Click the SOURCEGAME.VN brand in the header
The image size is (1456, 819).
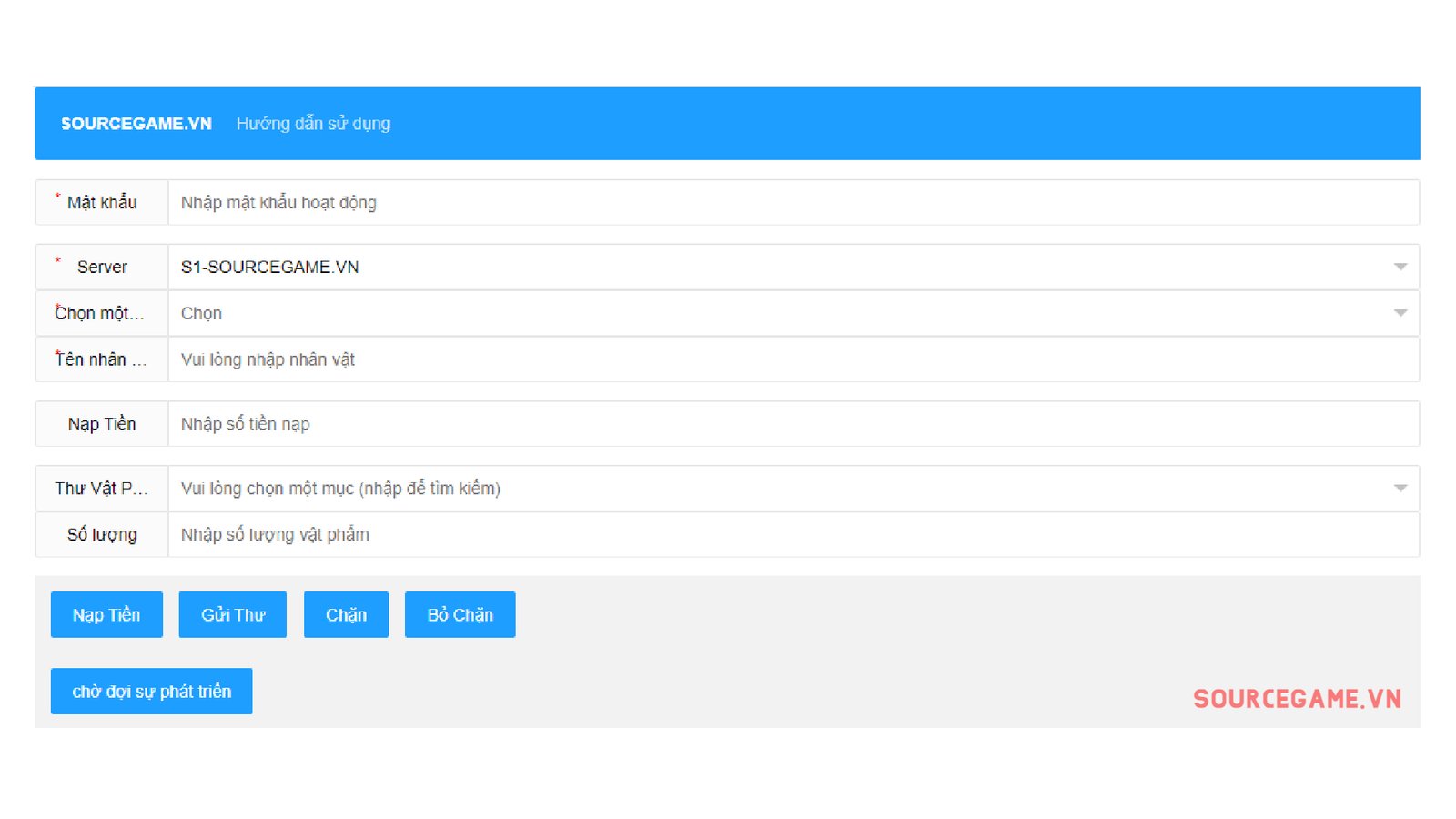tap(136, 124)
